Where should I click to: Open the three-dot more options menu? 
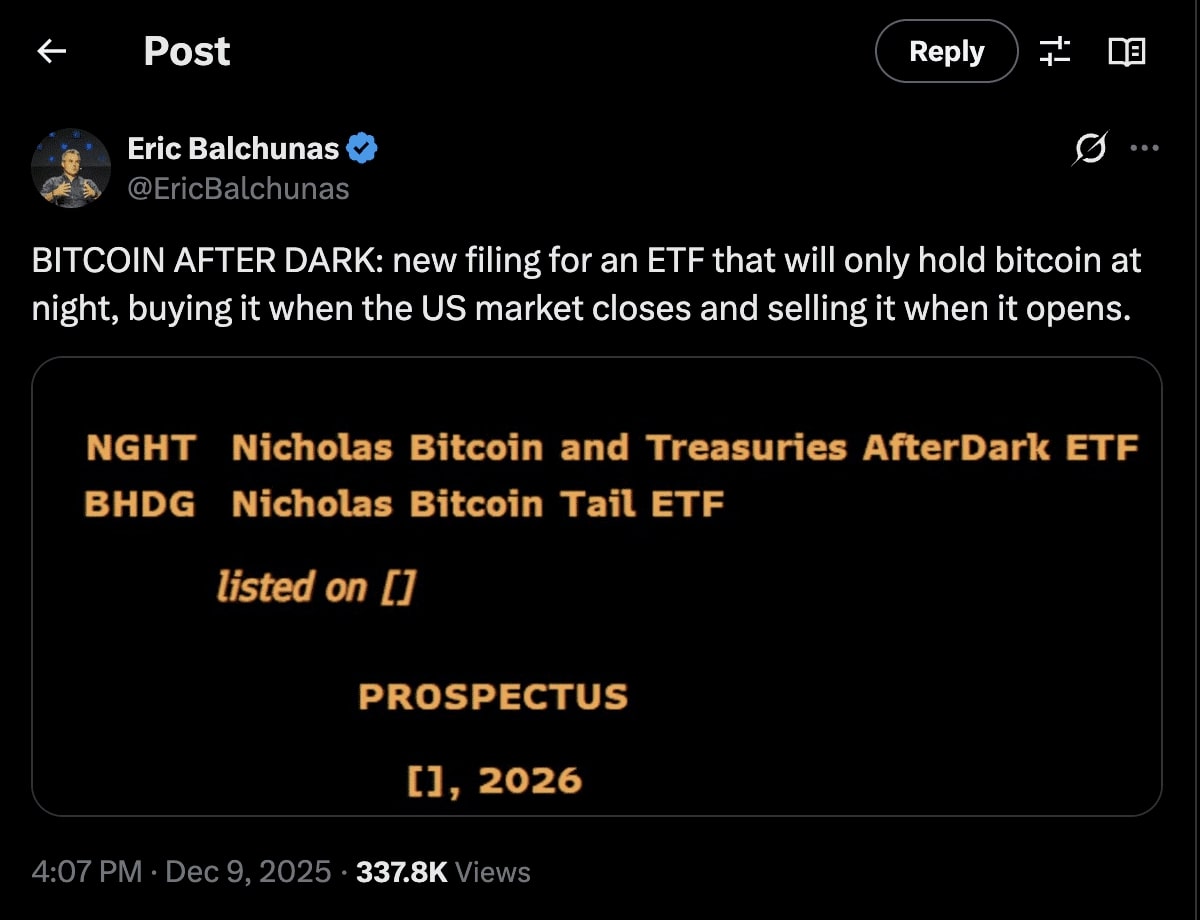point(1144,147)
